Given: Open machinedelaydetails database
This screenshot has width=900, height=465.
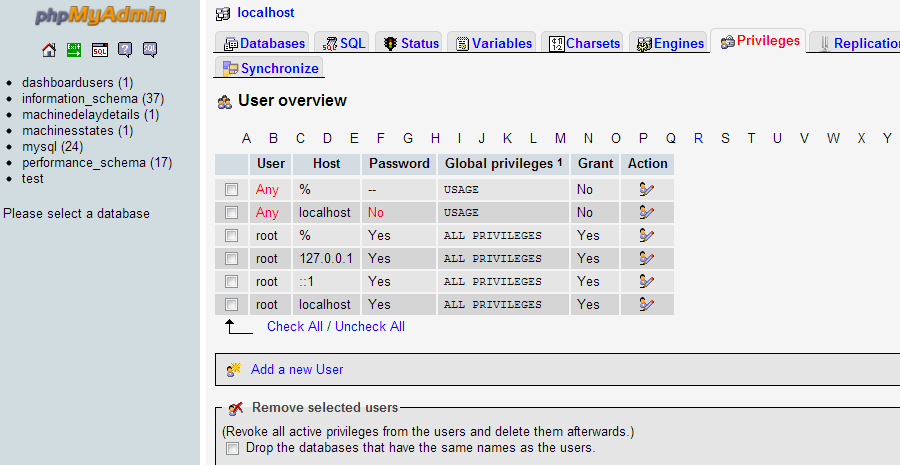Looking at the screenshot, I should (91, 115).
